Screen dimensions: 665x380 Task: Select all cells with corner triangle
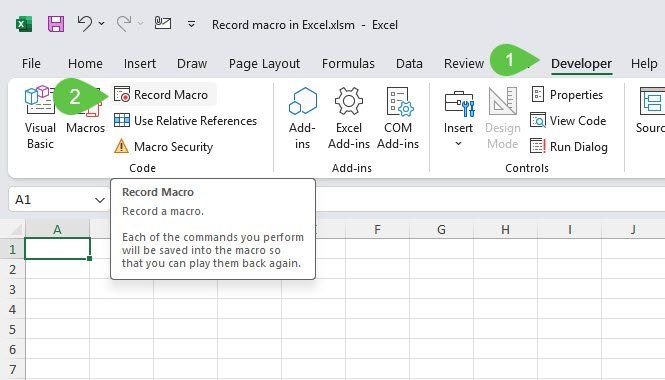(16, 229)
